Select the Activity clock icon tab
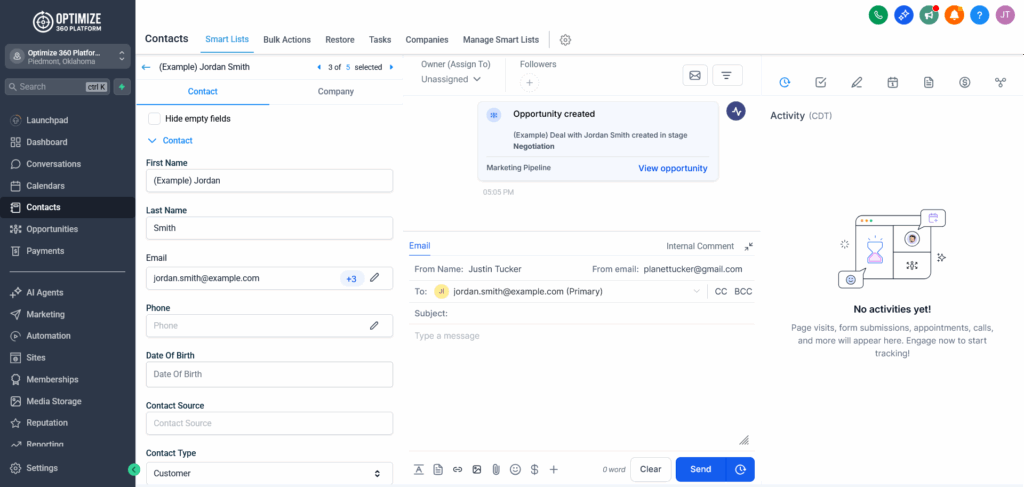Image resolution: width=1024 pixels, height=487 pixels. (x=785, y=82)
